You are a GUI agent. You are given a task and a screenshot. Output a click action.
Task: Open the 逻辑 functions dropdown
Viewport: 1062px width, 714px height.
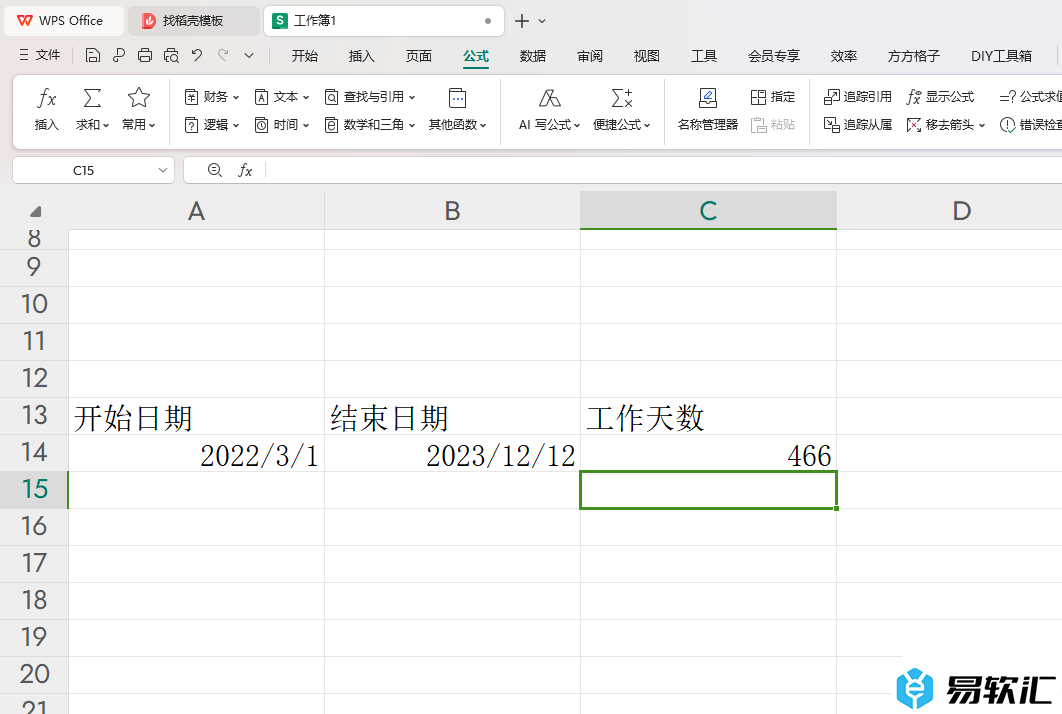(x=212, y=125)
